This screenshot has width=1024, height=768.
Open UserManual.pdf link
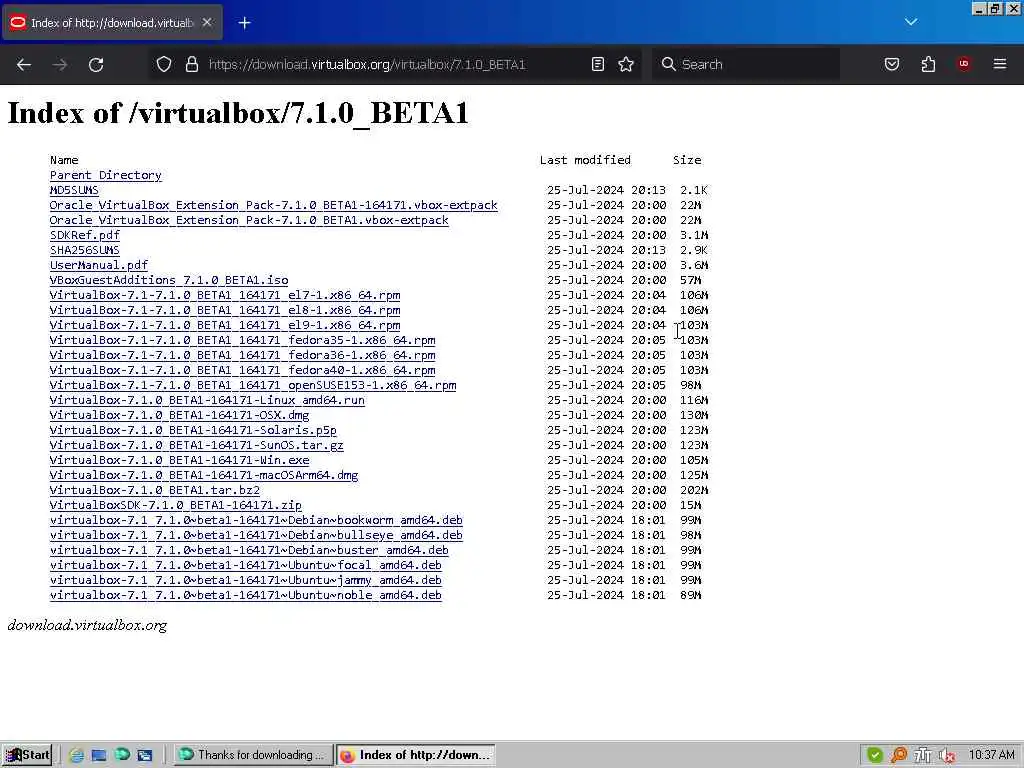pos(99,265)
